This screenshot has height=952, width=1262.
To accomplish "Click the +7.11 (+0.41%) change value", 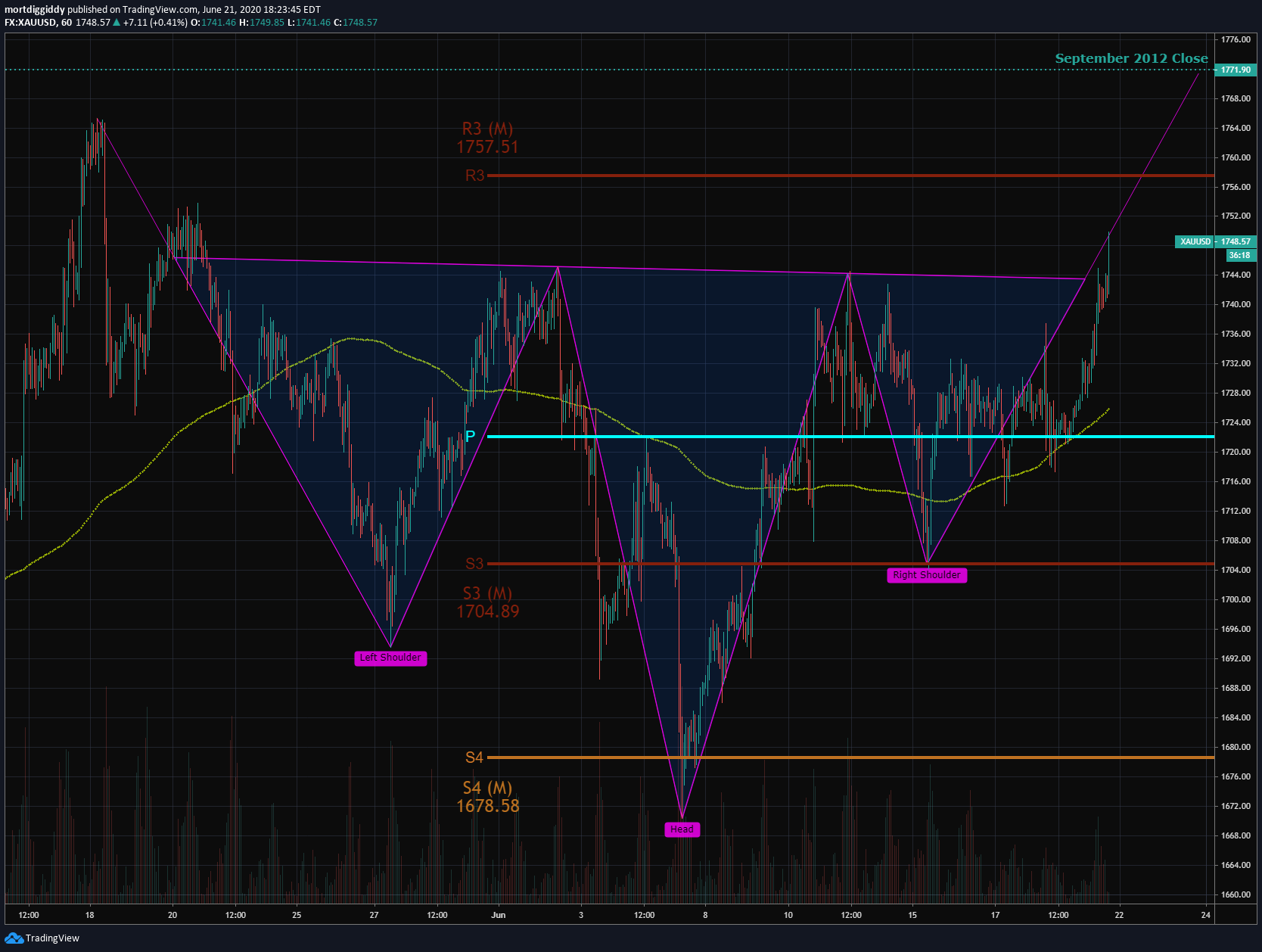I will tap(155, 23).
